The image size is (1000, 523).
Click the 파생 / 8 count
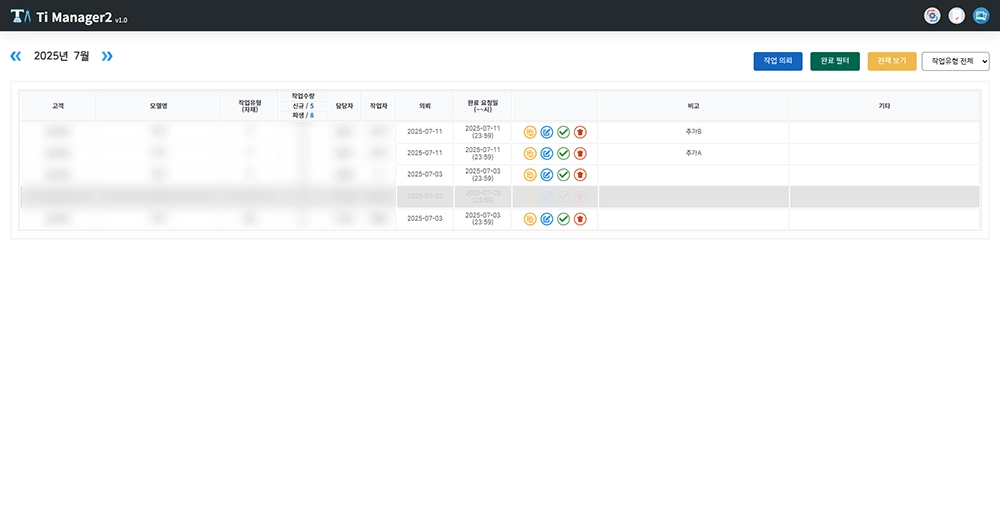303,115
